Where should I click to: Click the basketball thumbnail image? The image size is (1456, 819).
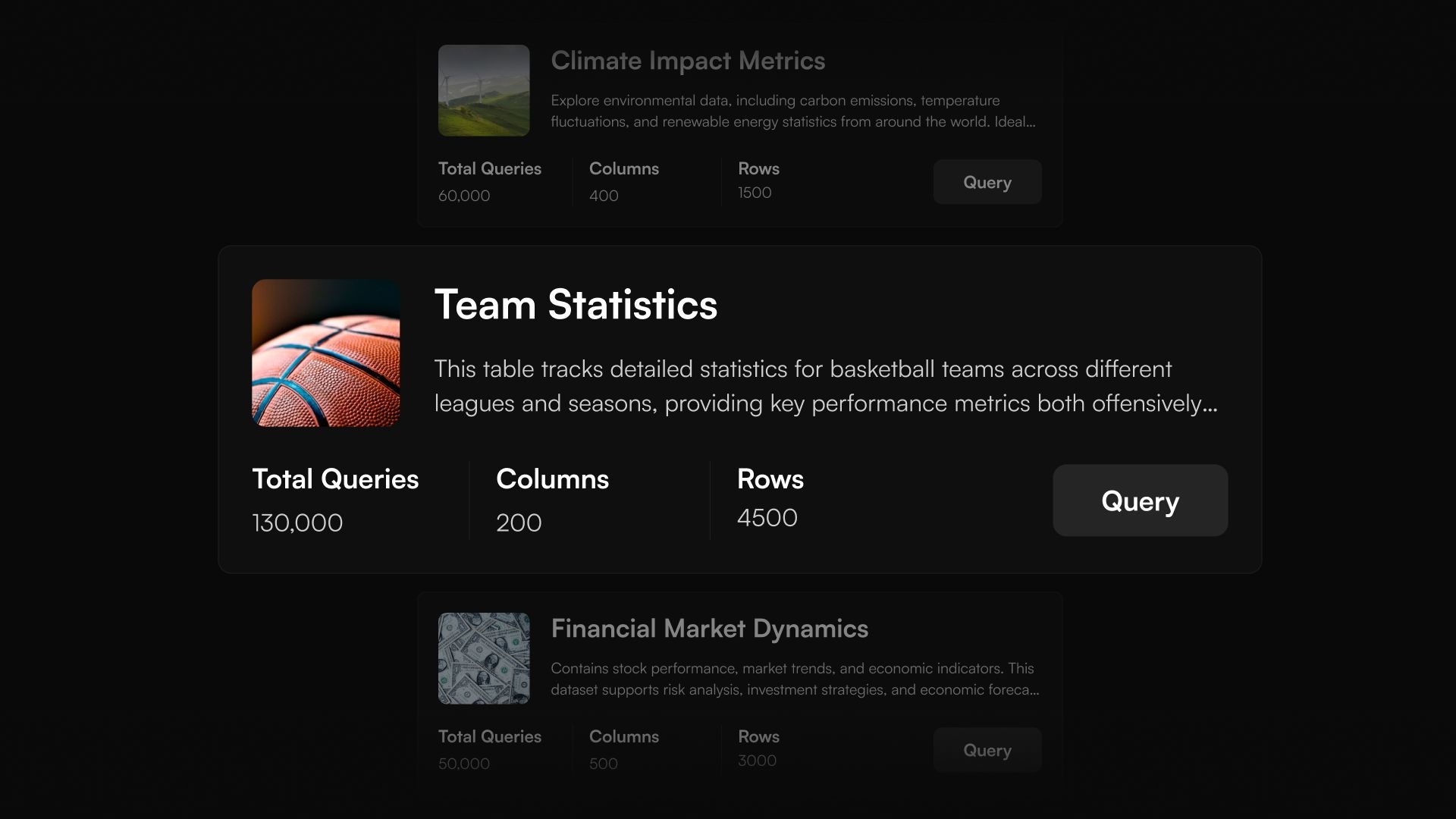(x=325, y=353)
